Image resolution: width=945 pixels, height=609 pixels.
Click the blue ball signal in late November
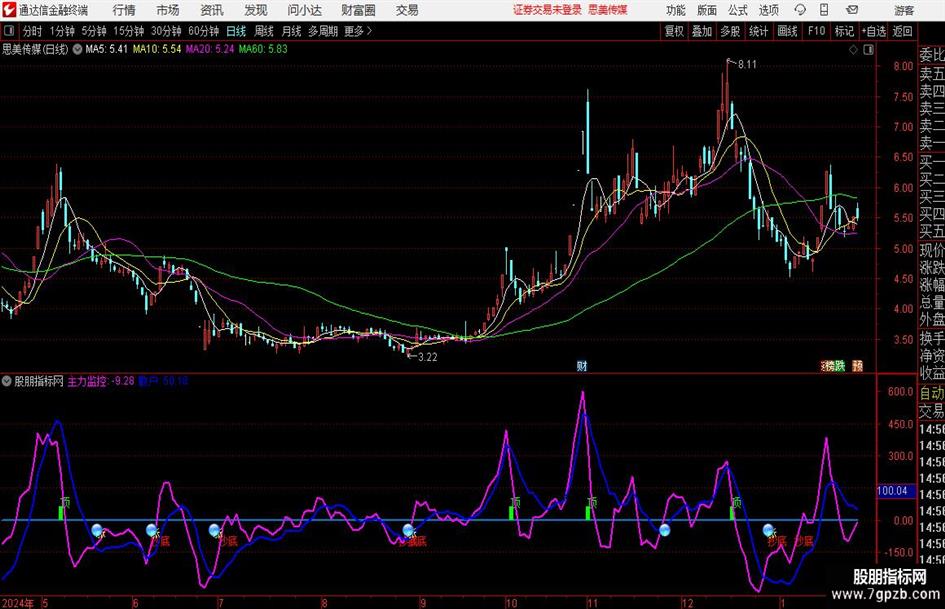pyautogui.click(x=665, y=530)
